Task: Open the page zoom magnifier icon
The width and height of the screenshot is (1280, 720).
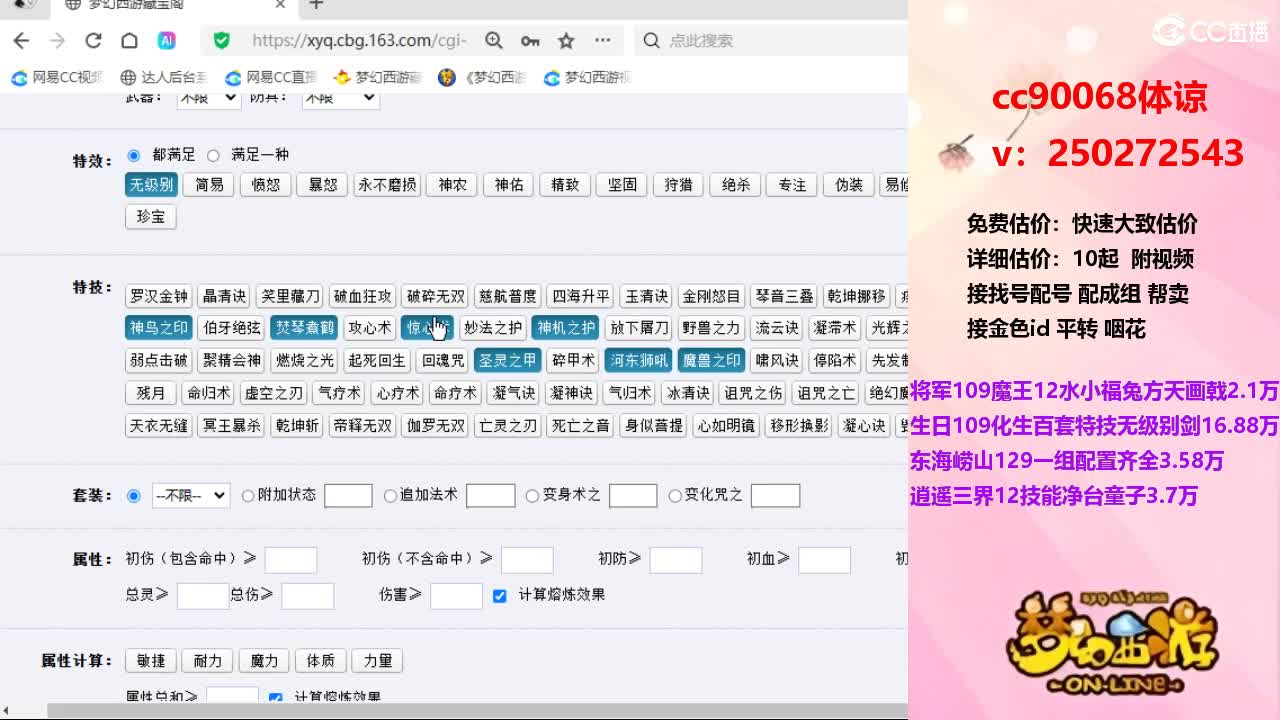Action: click(494, 40)
